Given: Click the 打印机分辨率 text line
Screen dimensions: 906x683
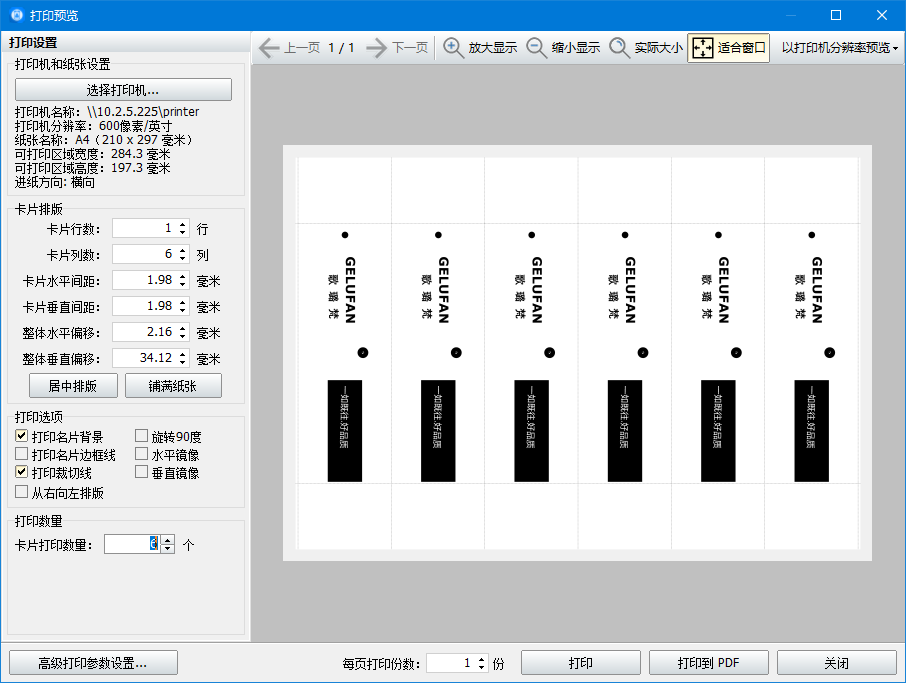Looking at the screenshot, I should click(x=94, y=126).
